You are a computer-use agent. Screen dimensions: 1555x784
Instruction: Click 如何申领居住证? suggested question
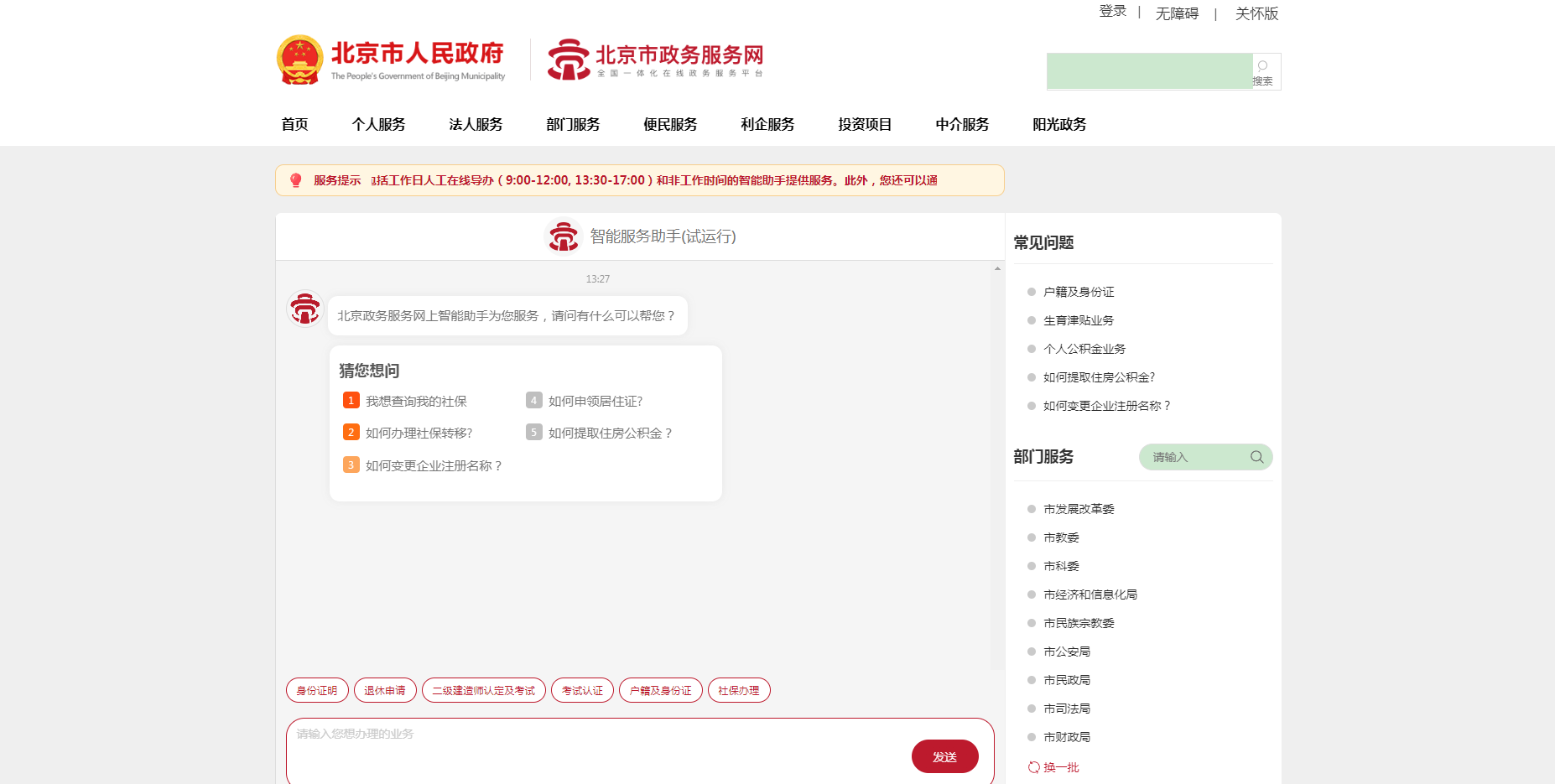tap(595, 402)
